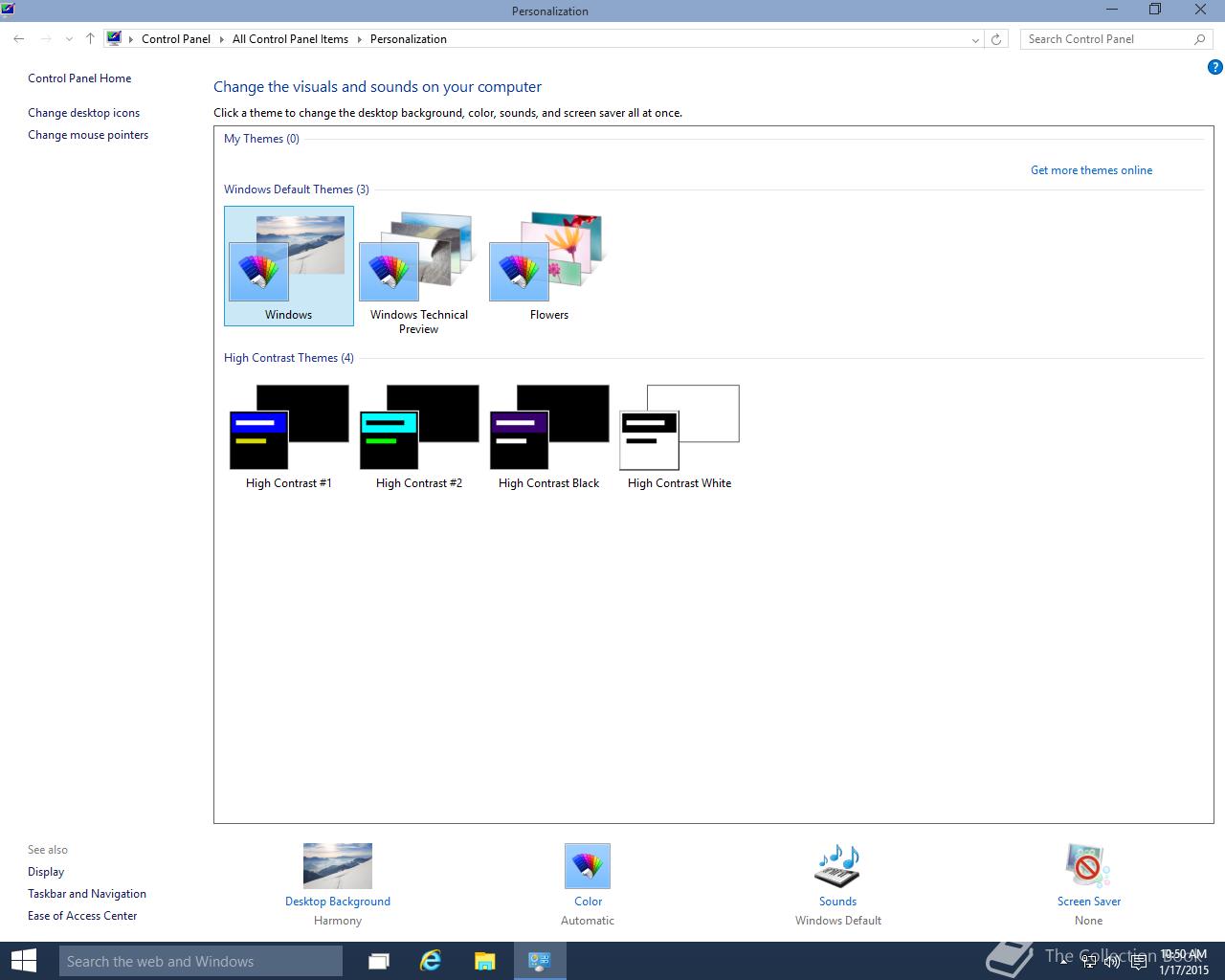Screen dimensions: 1225x980
Task: Open the Windows Start button
Action: [x=23, y=961]
